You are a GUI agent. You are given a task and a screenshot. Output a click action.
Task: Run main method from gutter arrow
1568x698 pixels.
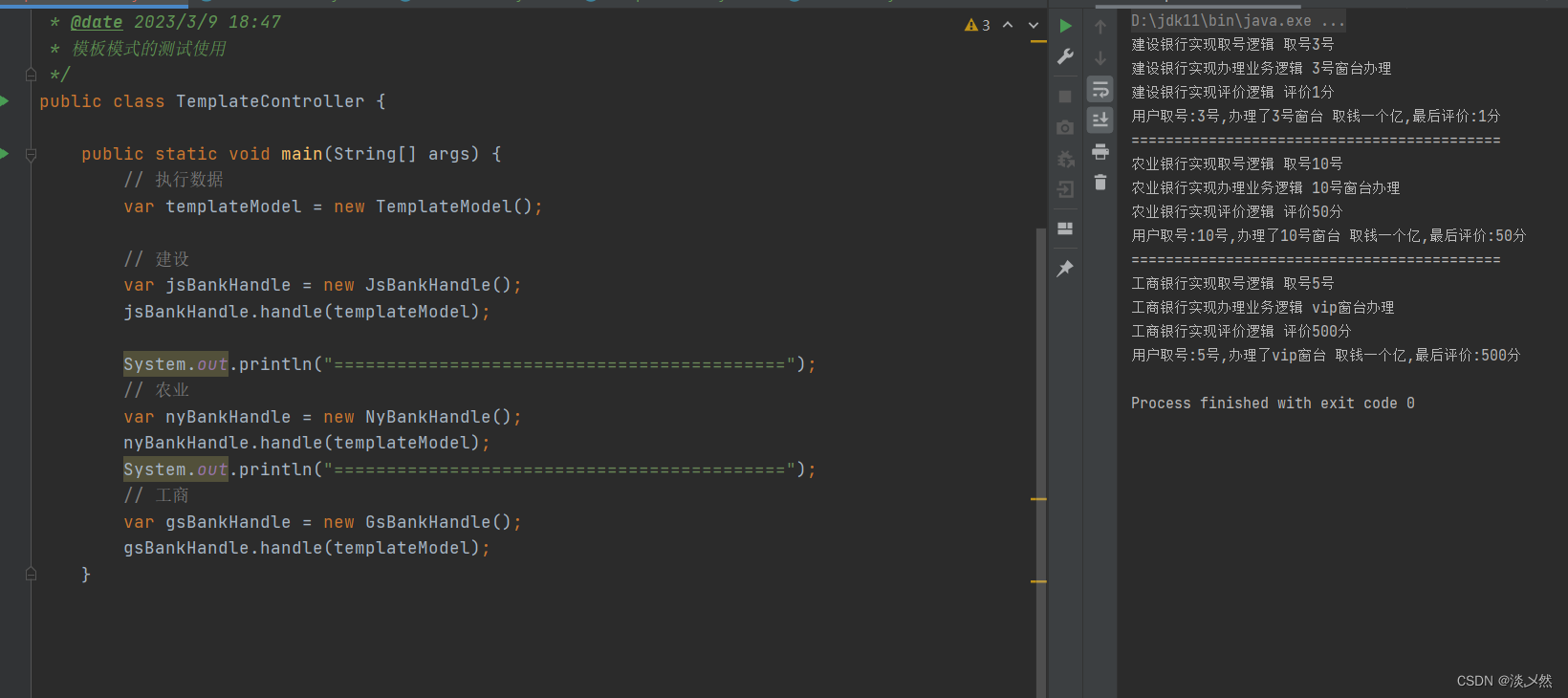(x=5, y=153)
